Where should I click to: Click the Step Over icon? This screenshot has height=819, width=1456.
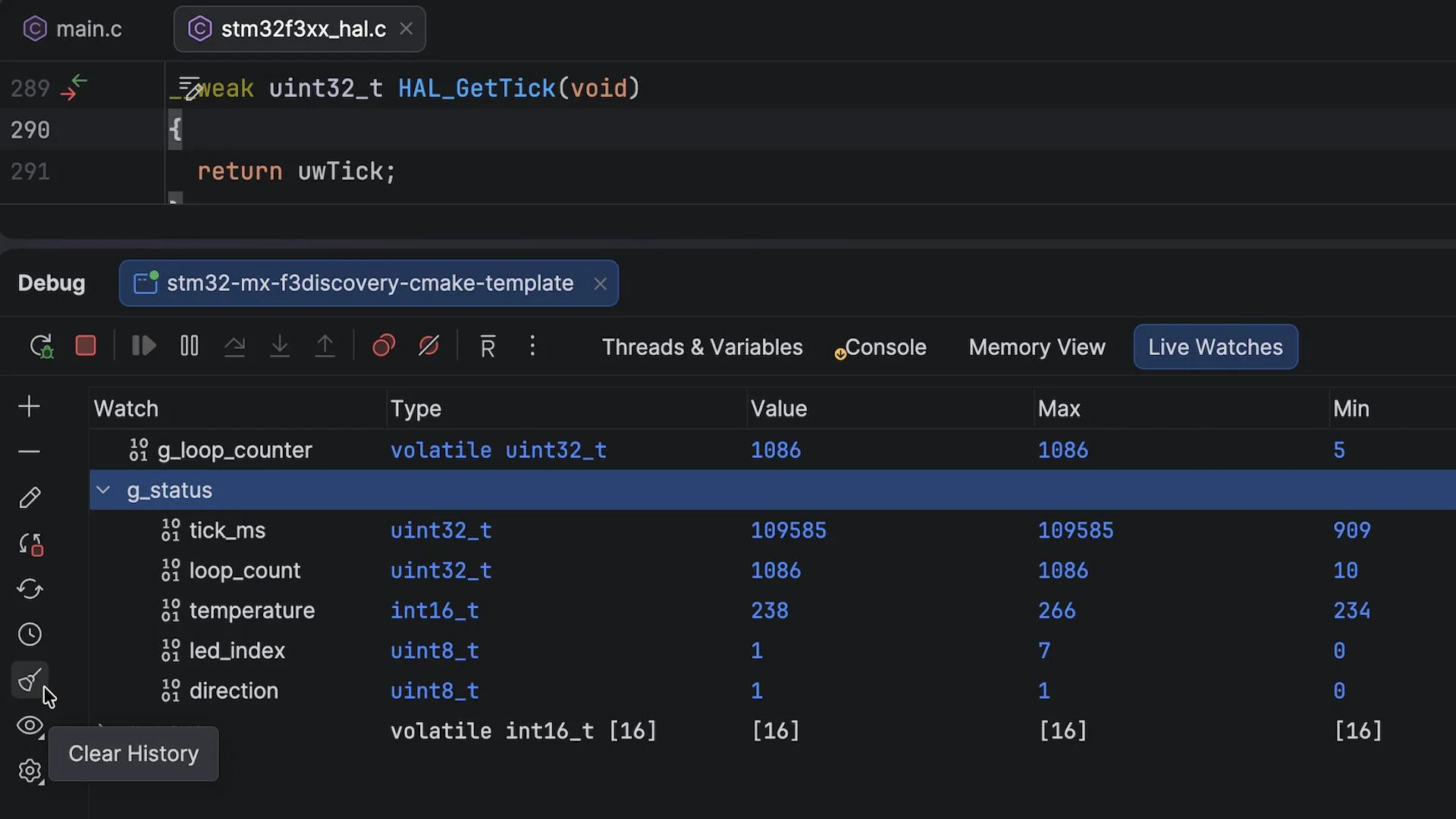[x=234, y=346]
